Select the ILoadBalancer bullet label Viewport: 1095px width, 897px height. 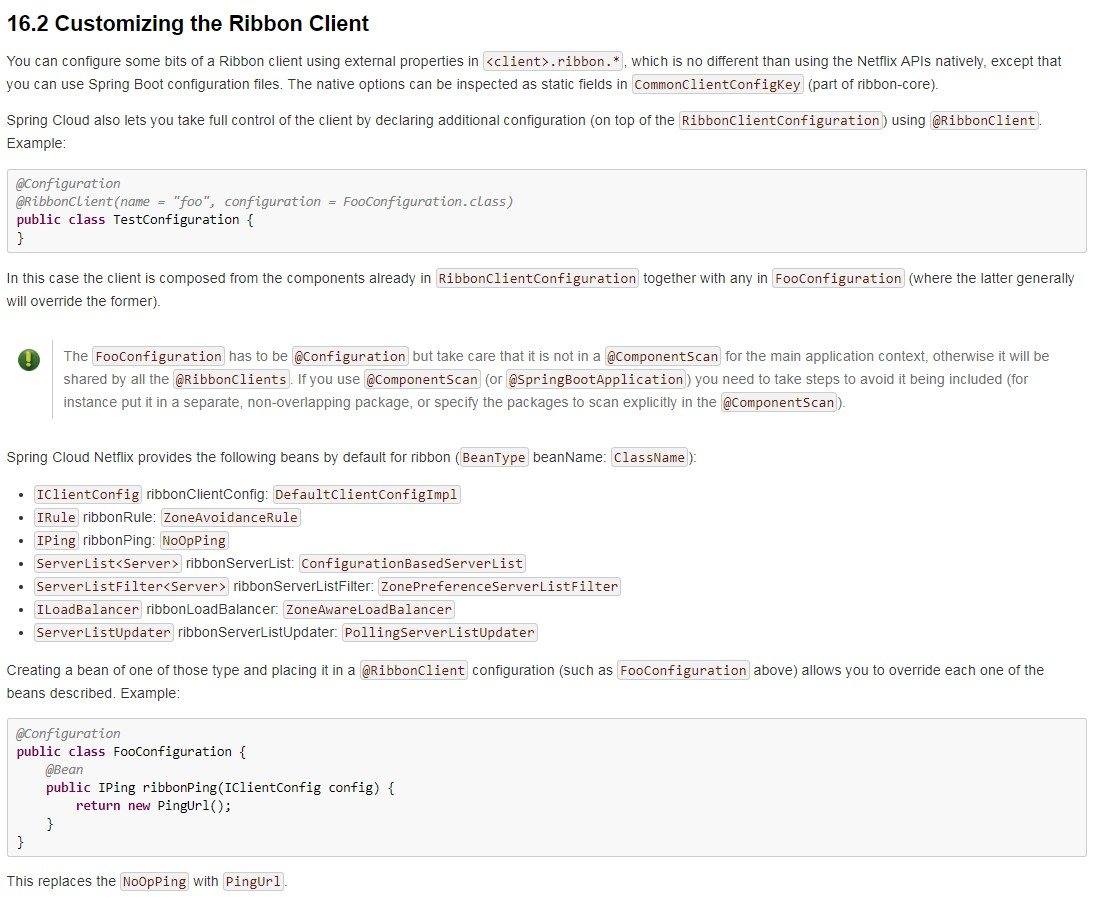[88, 610]
